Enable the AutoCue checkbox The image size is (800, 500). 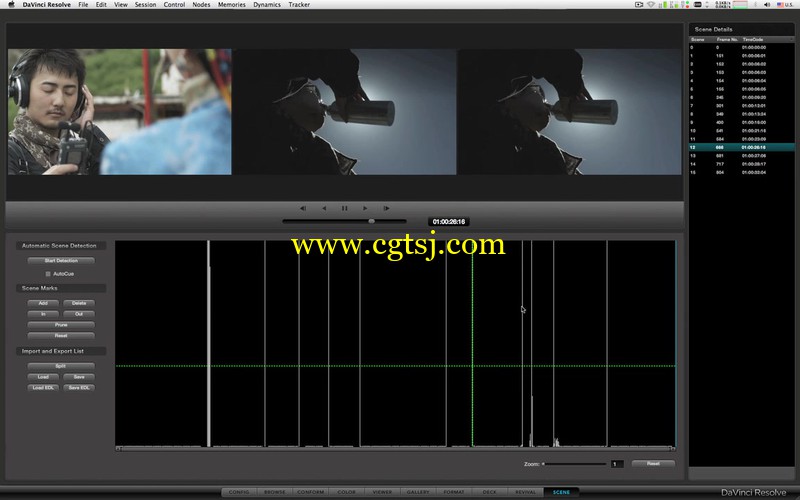(48, 274)
